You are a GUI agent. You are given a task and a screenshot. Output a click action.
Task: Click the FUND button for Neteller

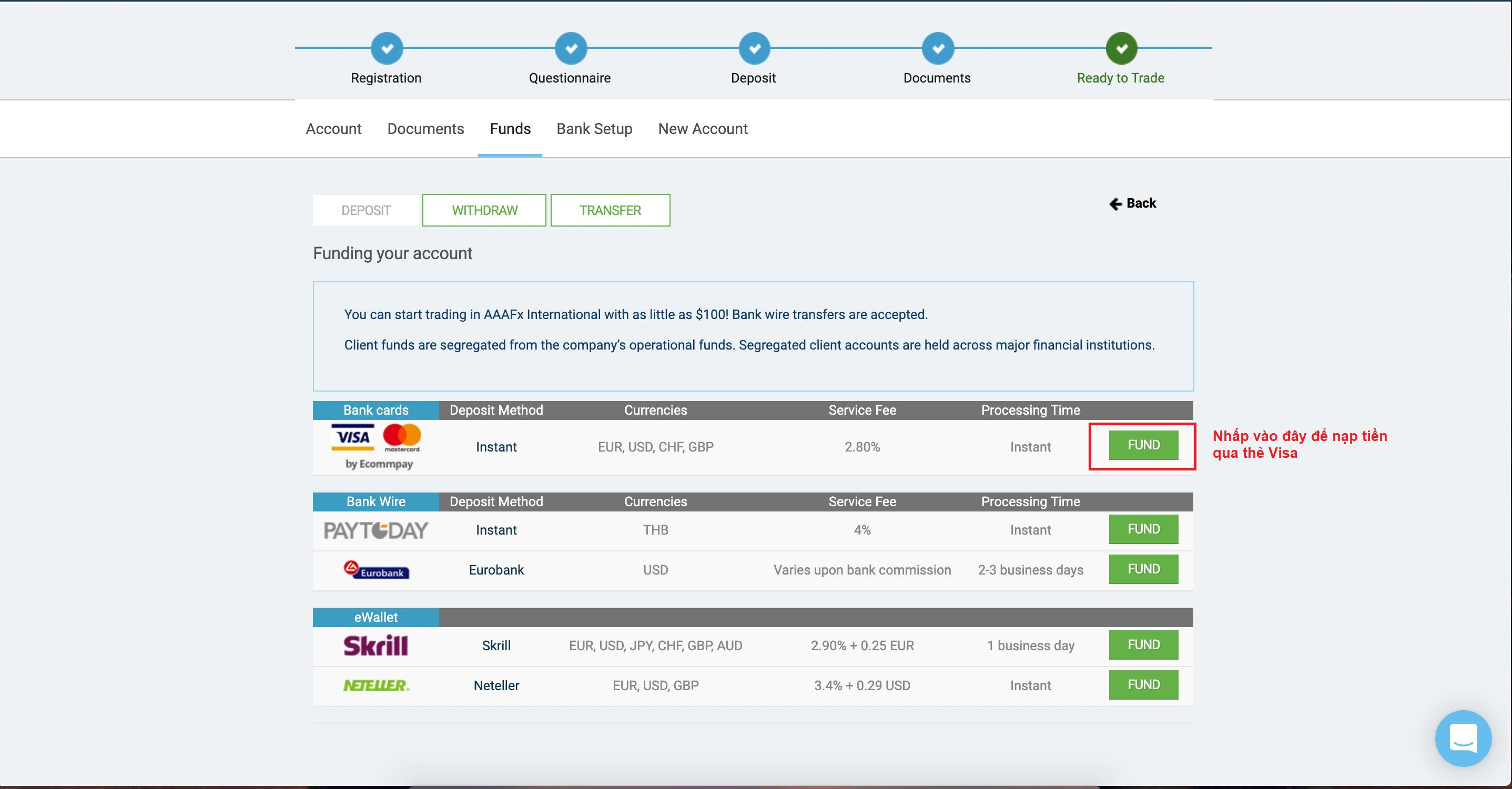(1143, 684)
